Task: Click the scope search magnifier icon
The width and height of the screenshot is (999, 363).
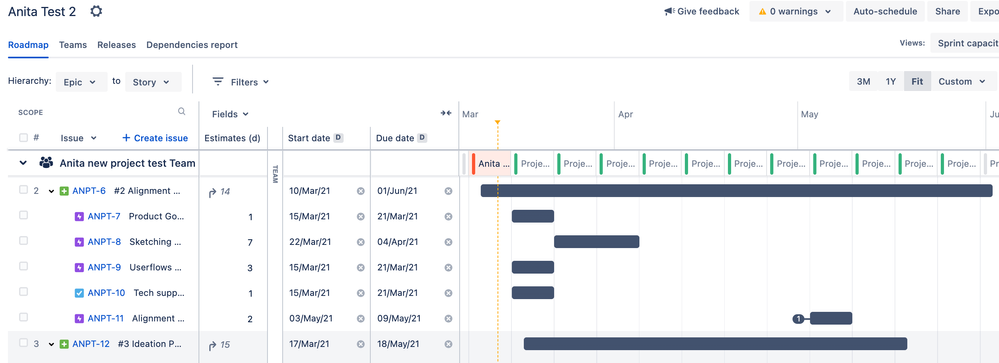Action: pyautogui.click(x=182, y=111)
